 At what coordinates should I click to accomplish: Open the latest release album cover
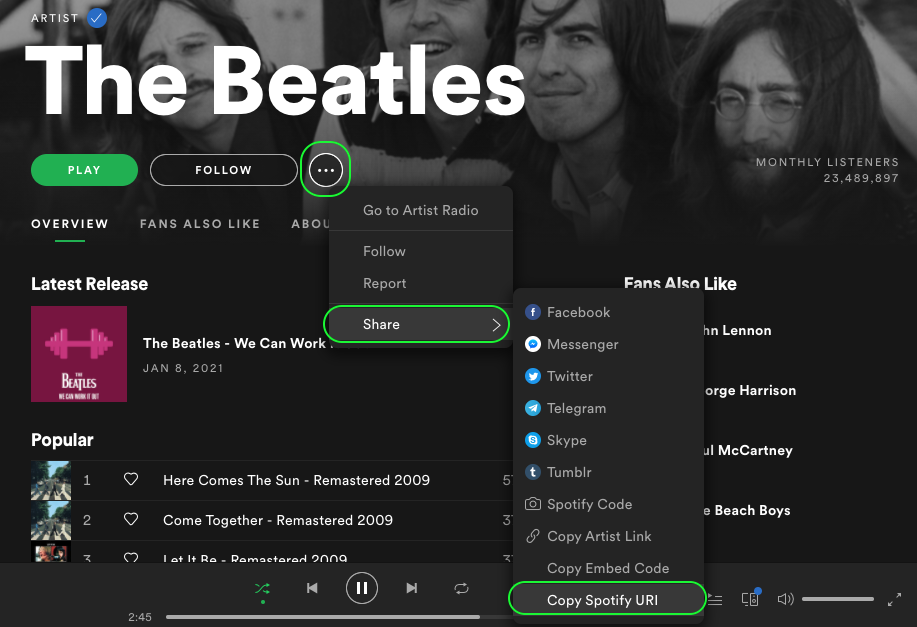click(79, 354)
